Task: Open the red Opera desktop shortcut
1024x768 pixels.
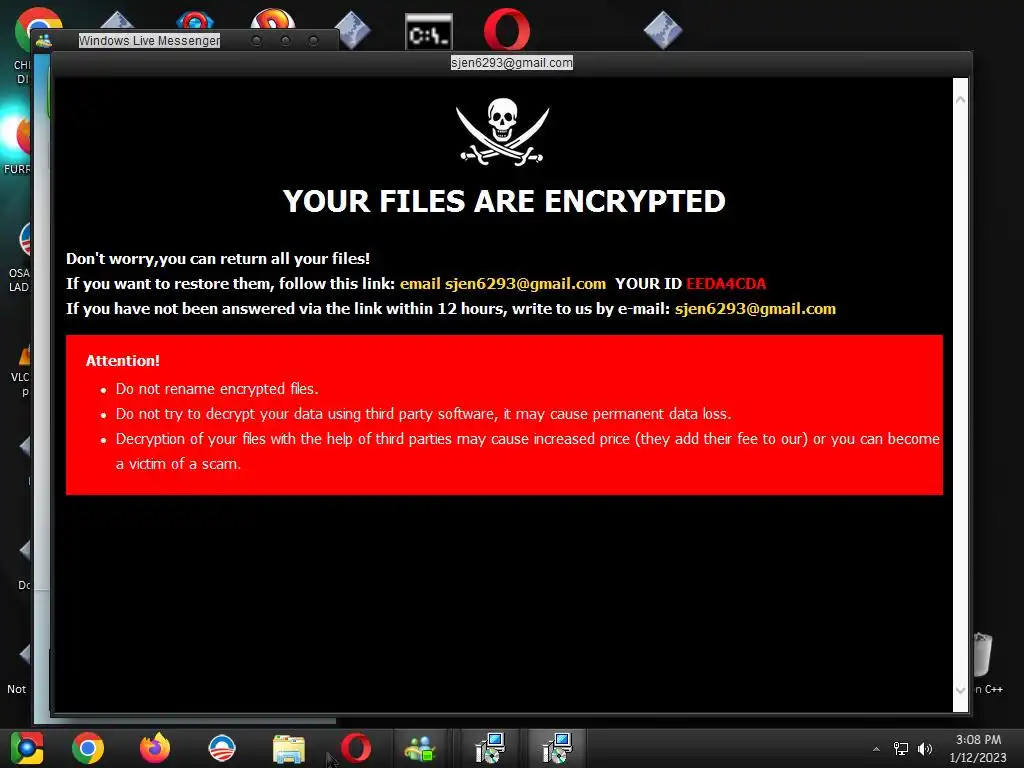Action: 507,29
